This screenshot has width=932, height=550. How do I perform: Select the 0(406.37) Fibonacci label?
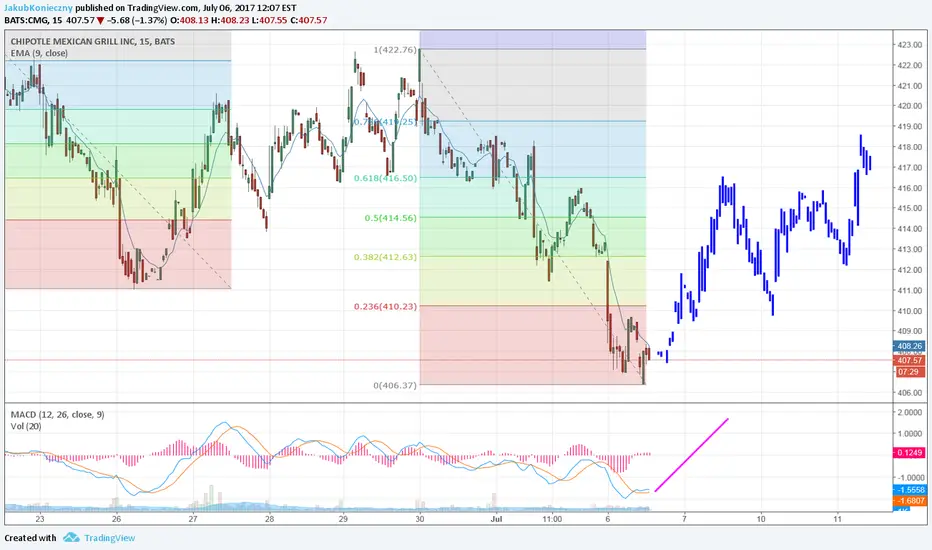395,385
